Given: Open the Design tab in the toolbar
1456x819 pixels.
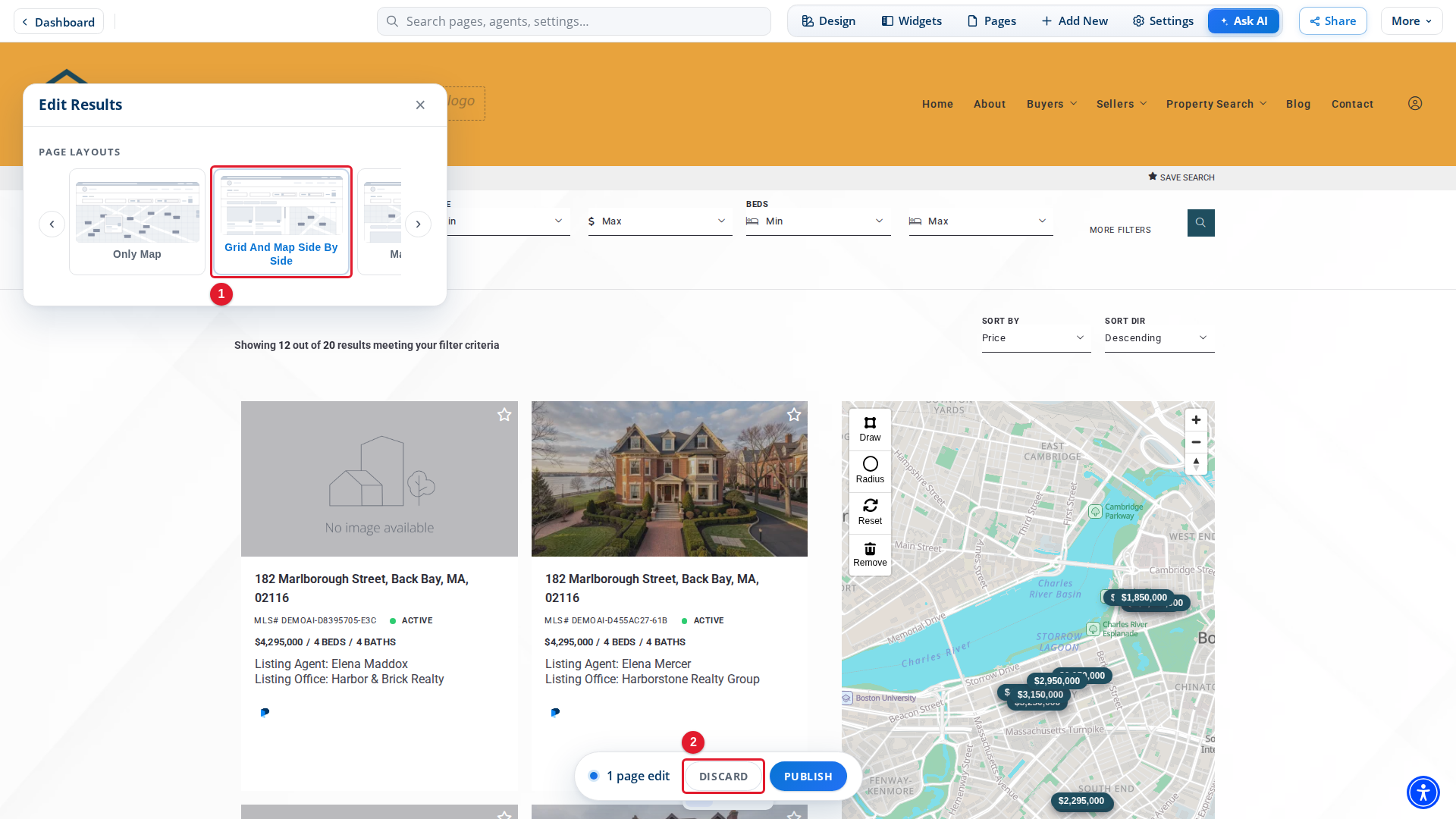Looking at the screenshot, I should pos(829,21).
